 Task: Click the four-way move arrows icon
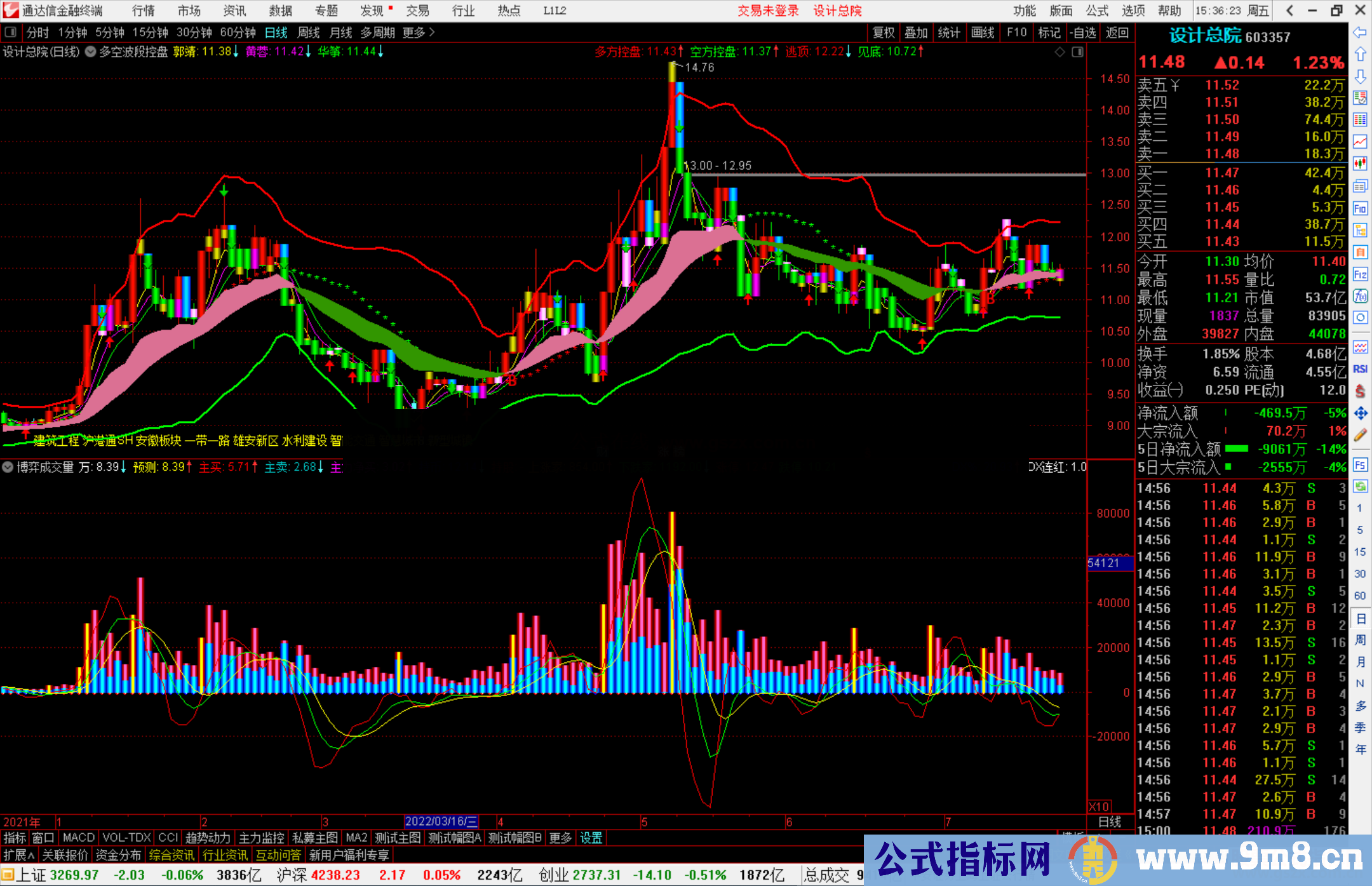point(1360,413)
